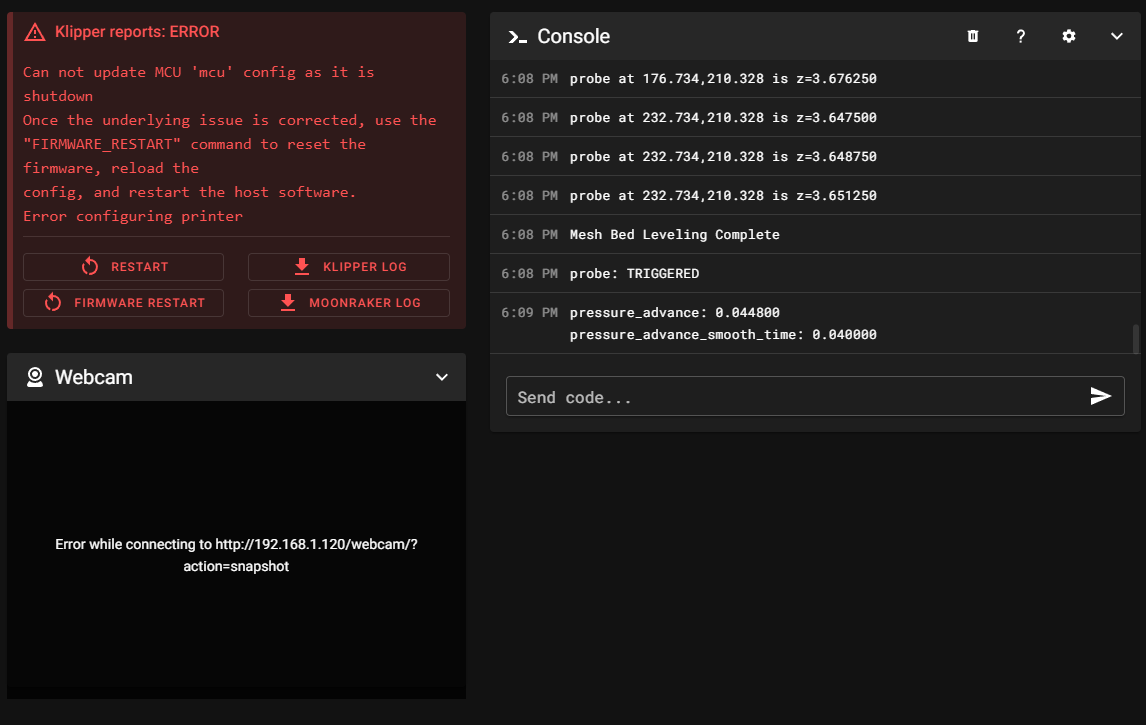
Task: Select probe line z=3.676250
Action: (815, 78)
